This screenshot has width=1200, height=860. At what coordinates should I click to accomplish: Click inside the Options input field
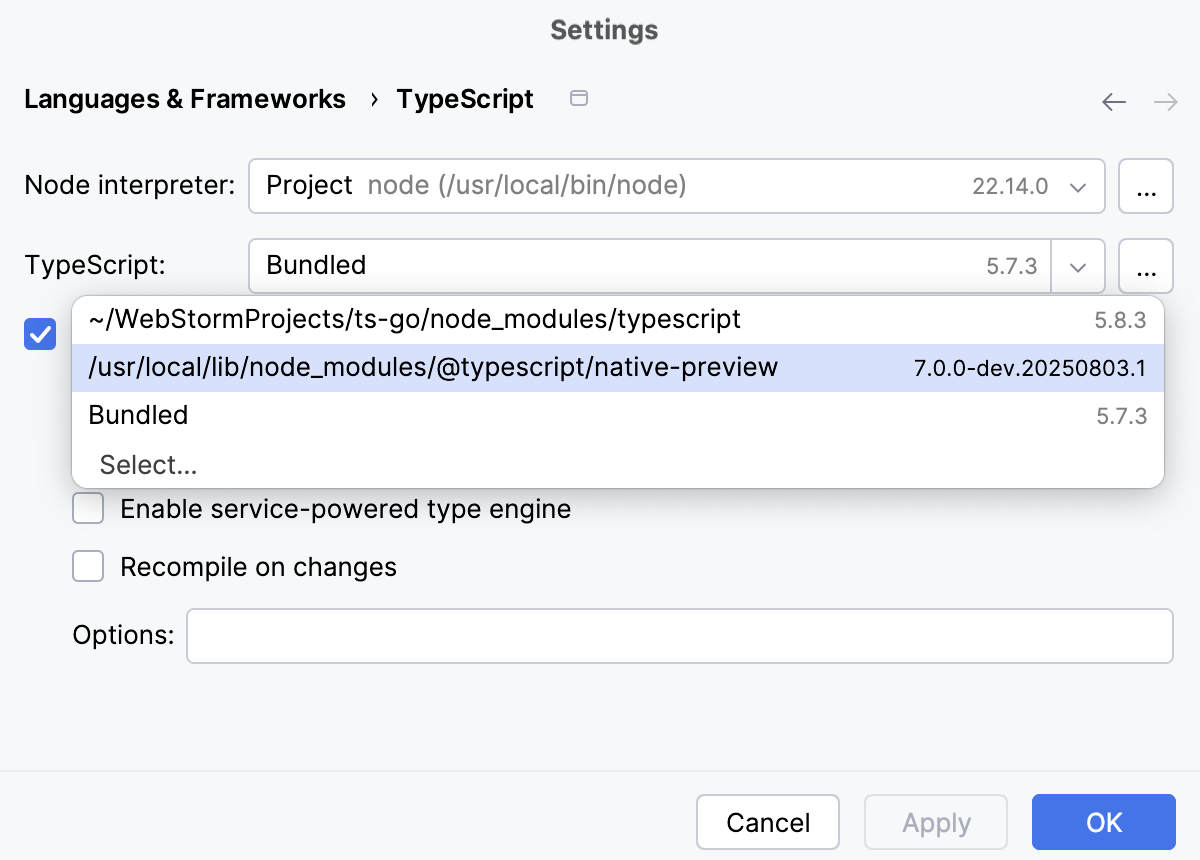pyautogui.click(x=680, y=635)
